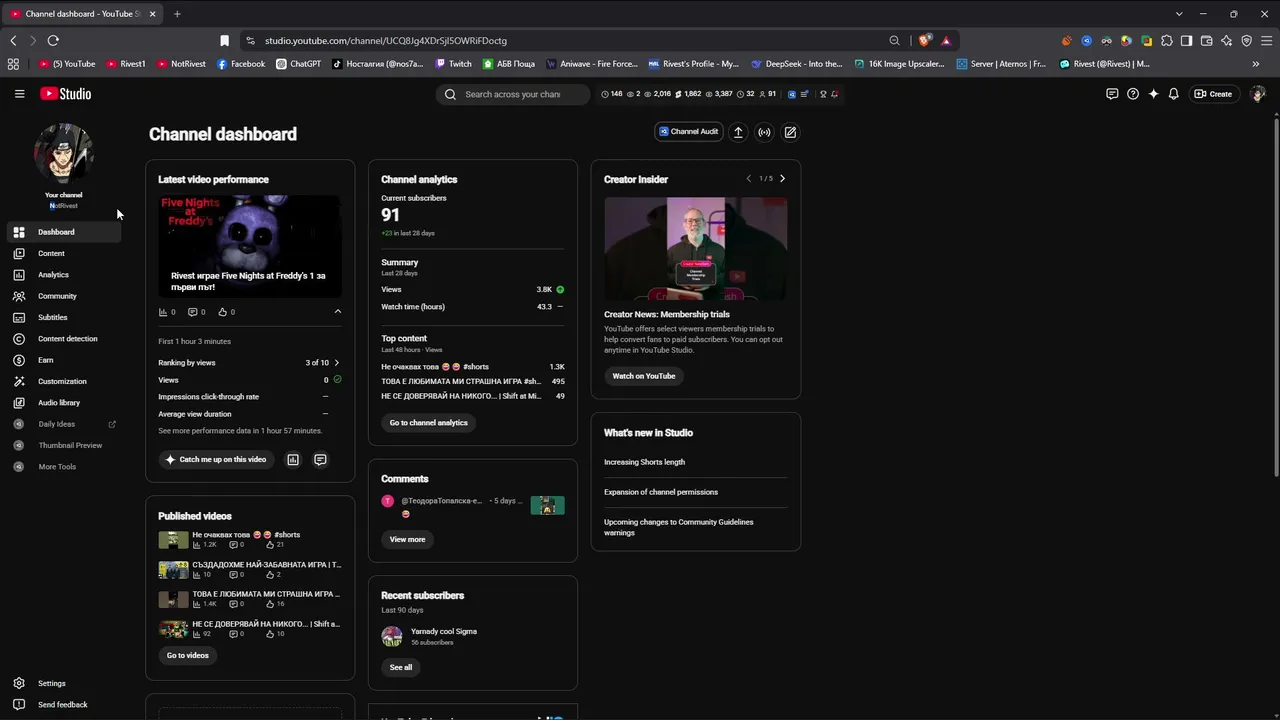Open the browser main menu icon

tap(1267, 41)
